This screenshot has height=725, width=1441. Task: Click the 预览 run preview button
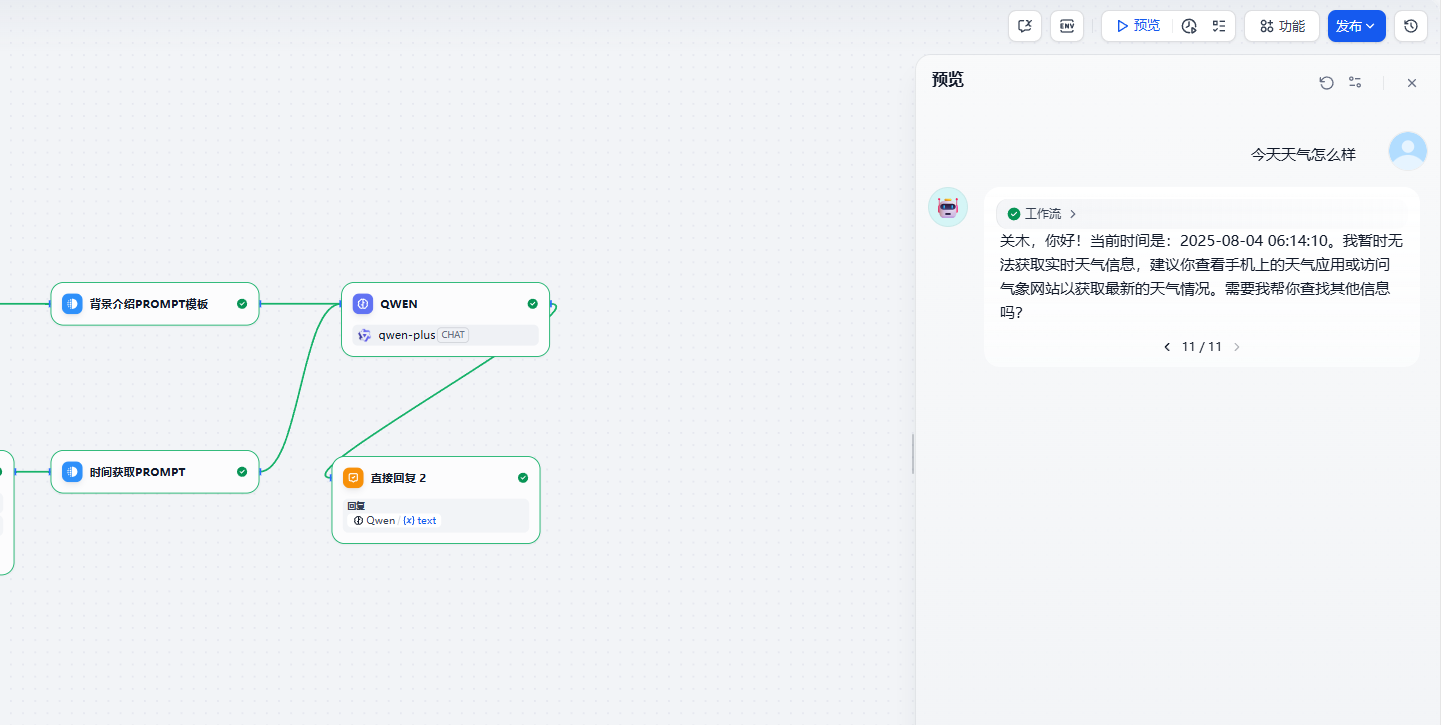(x=1138, y=26)
